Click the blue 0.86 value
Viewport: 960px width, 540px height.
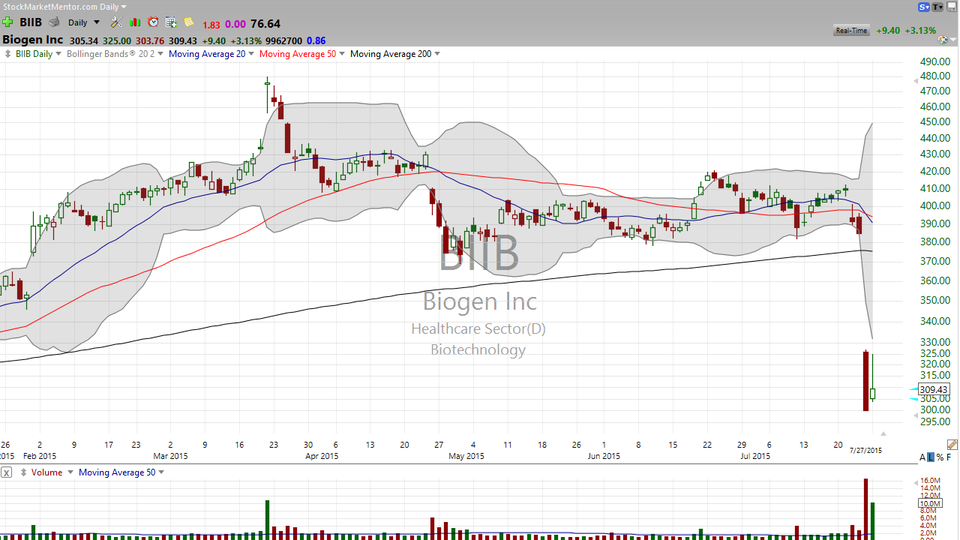(316, 41)
